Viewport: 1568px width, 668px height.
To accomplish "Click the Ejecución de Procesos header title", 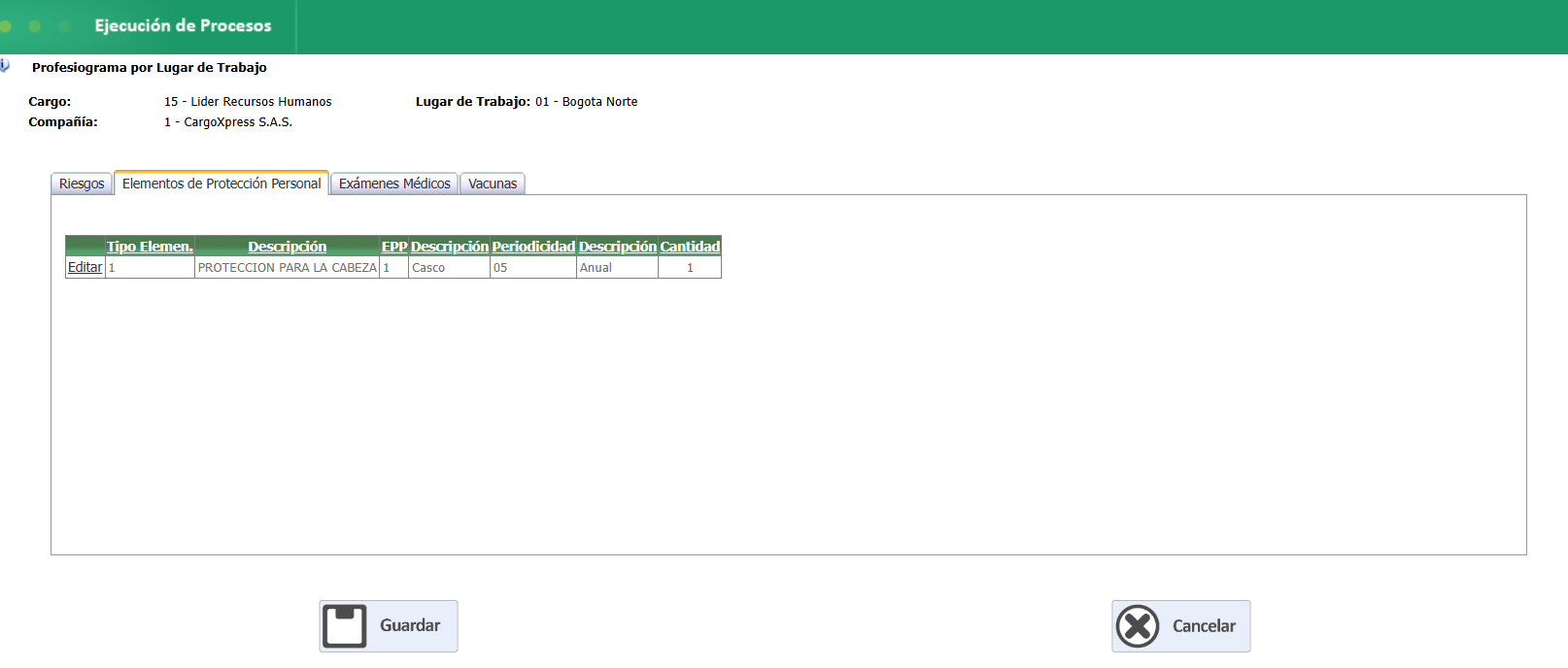I will [183, 26].
